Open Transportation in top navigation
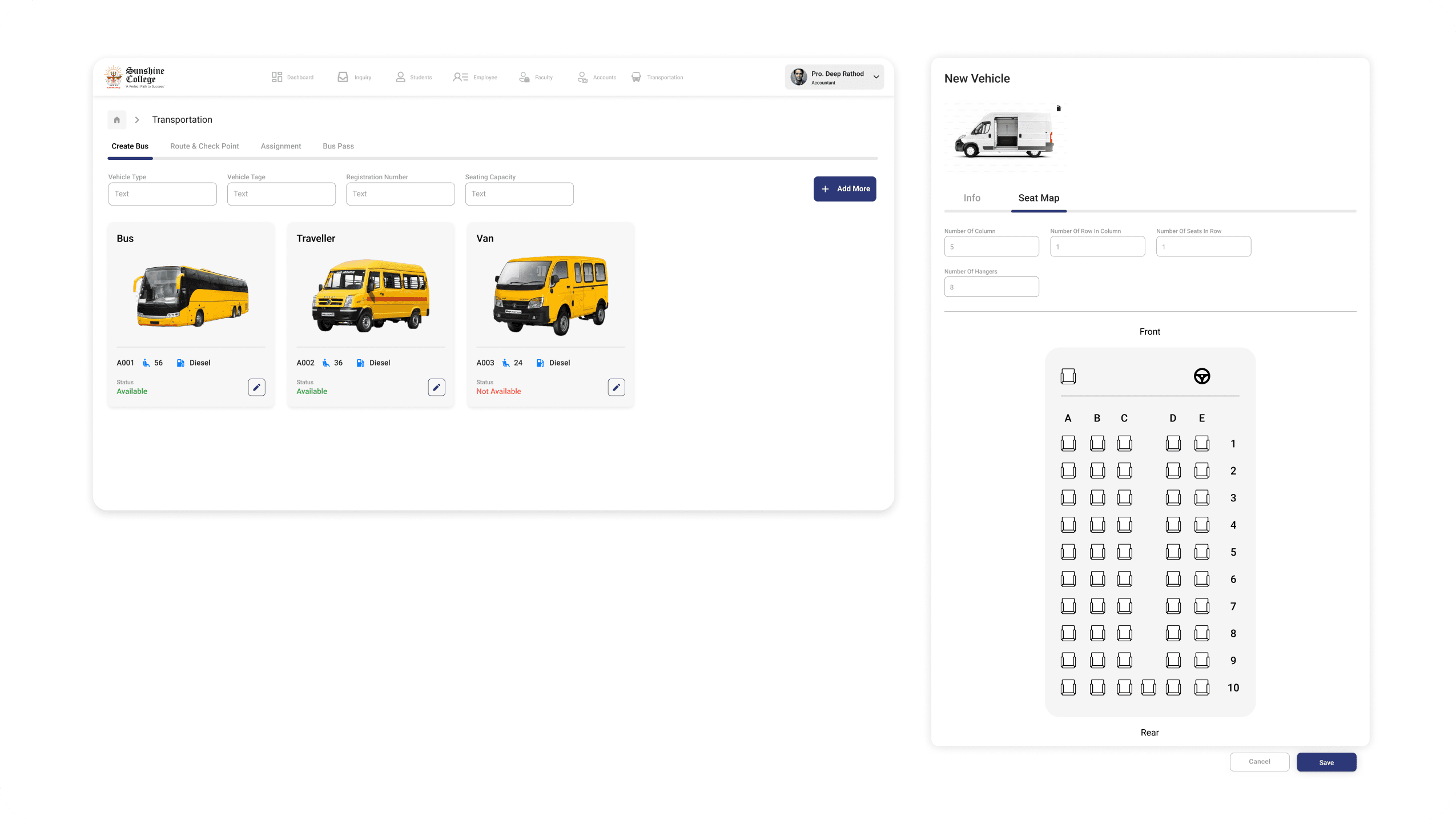Viewport: 1456px width, 820px height. pos(657,77)
